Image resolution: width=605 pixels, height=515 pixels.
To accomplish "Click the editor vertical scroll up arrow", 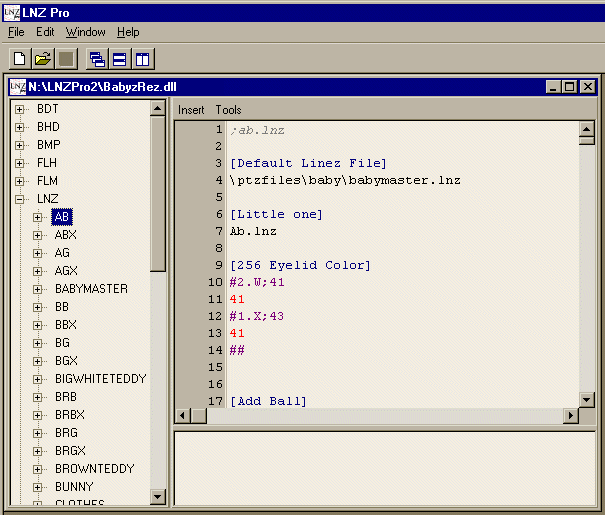I will pyautogui.click(x=586, y=129).
